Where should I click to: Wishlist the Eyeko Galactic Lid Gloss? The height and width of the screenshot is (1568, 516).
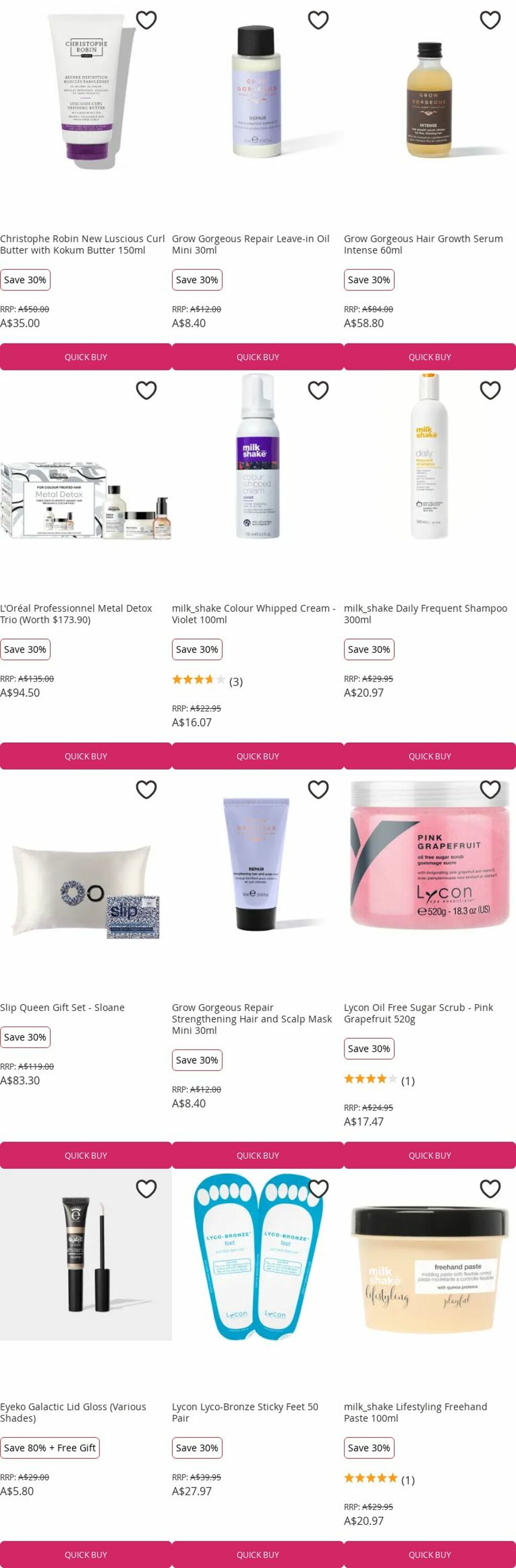[x=146, y=1189]
